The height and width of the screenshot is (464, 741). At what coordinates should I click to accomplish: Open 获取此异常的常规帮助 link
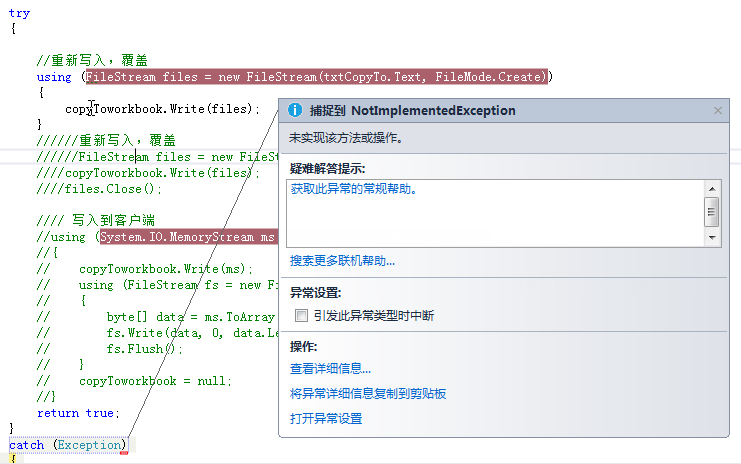tap(353, 189)
